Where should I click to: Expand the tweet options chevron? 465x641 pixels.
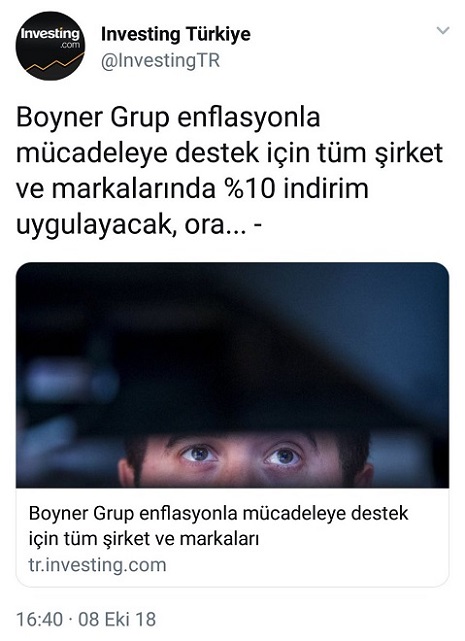443,30
